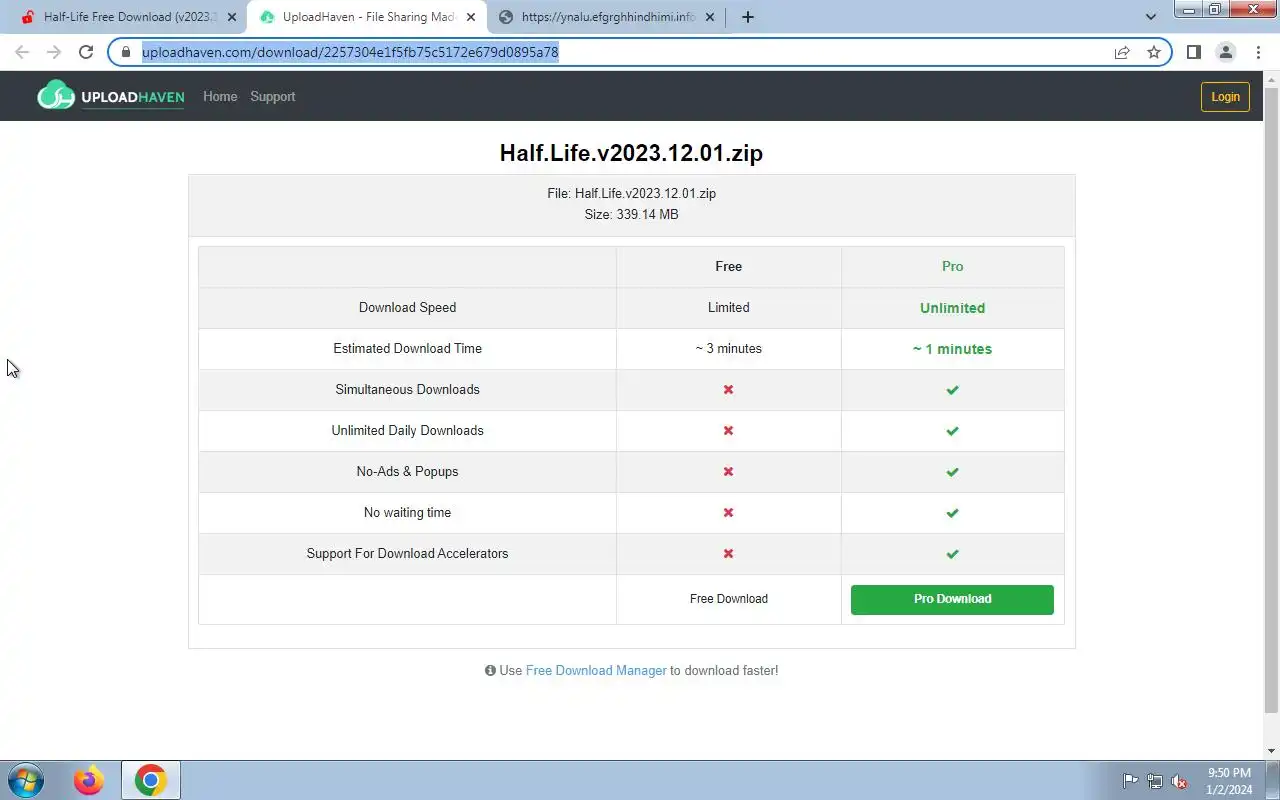Open the Home nav link
1280x800 pixels.
pos(220,96)
